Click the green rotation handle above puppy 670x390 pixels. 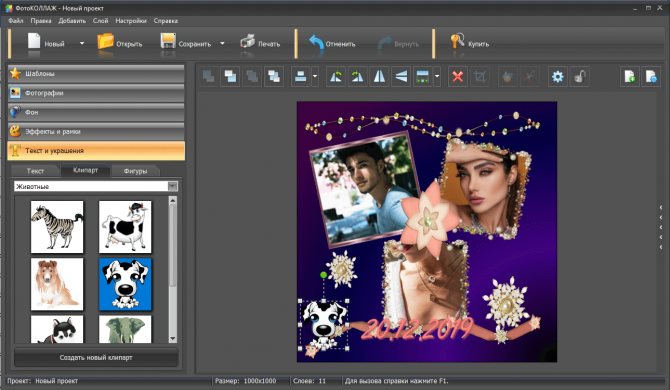[x=323, y=275]
